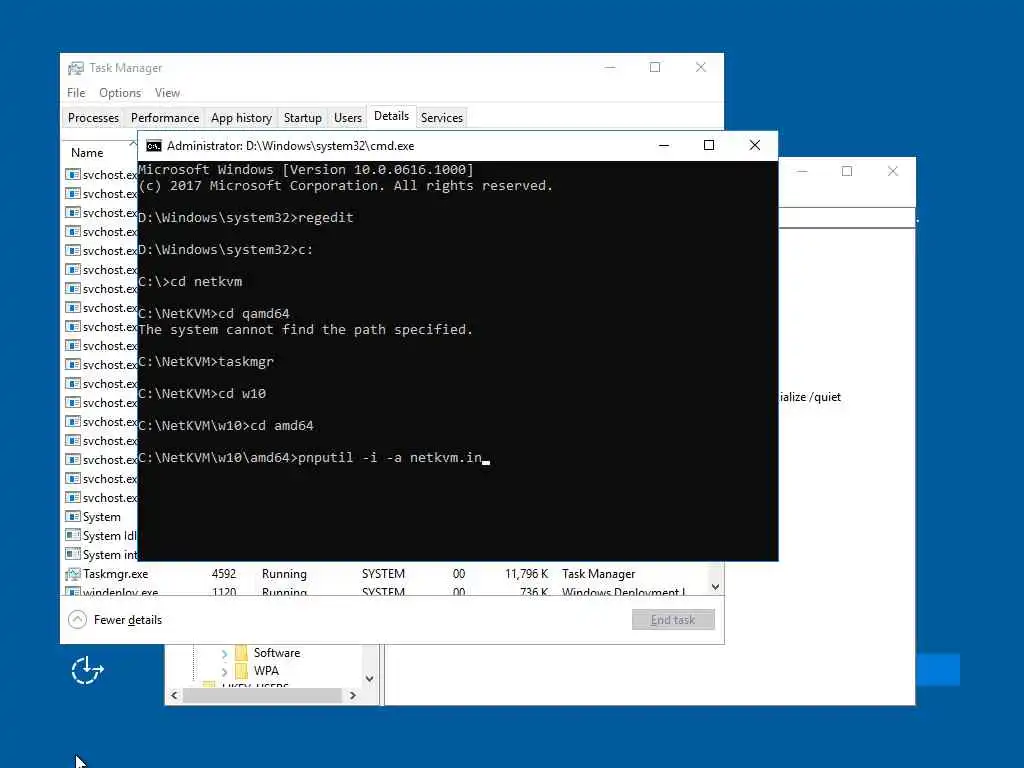
Task: Switch to the Processes tab
Action: pyautogui.click(x=93, y=118)
